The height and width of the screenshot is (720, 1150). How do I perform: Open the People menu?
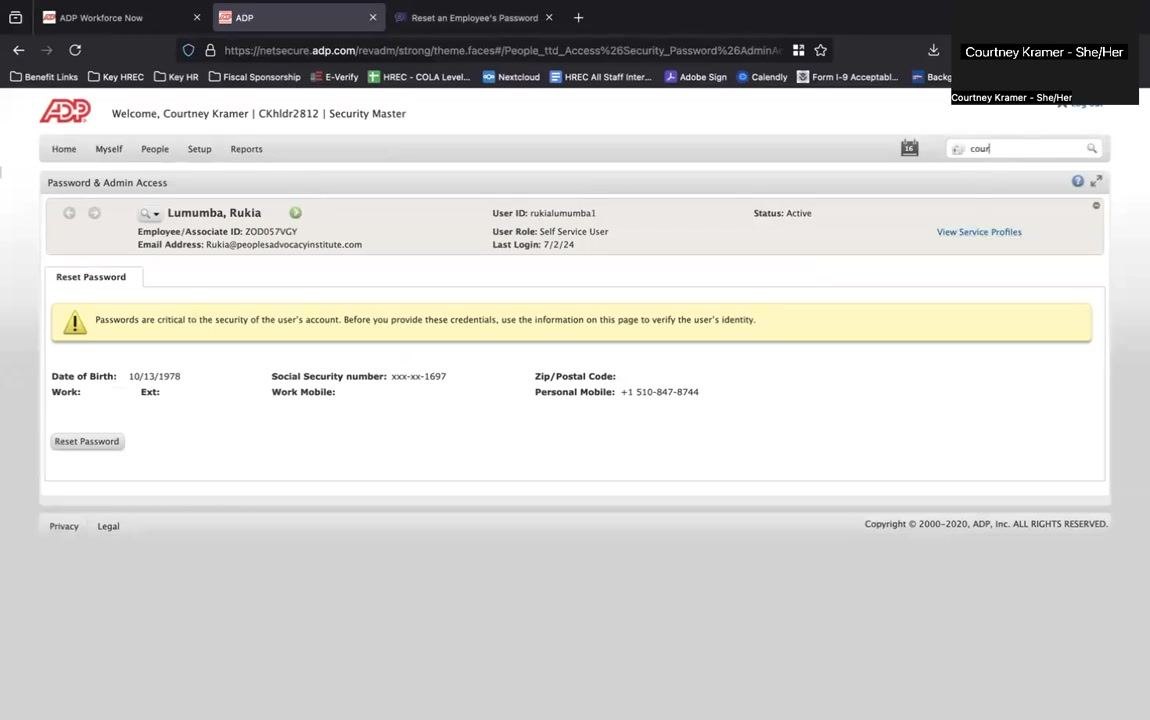155,149
